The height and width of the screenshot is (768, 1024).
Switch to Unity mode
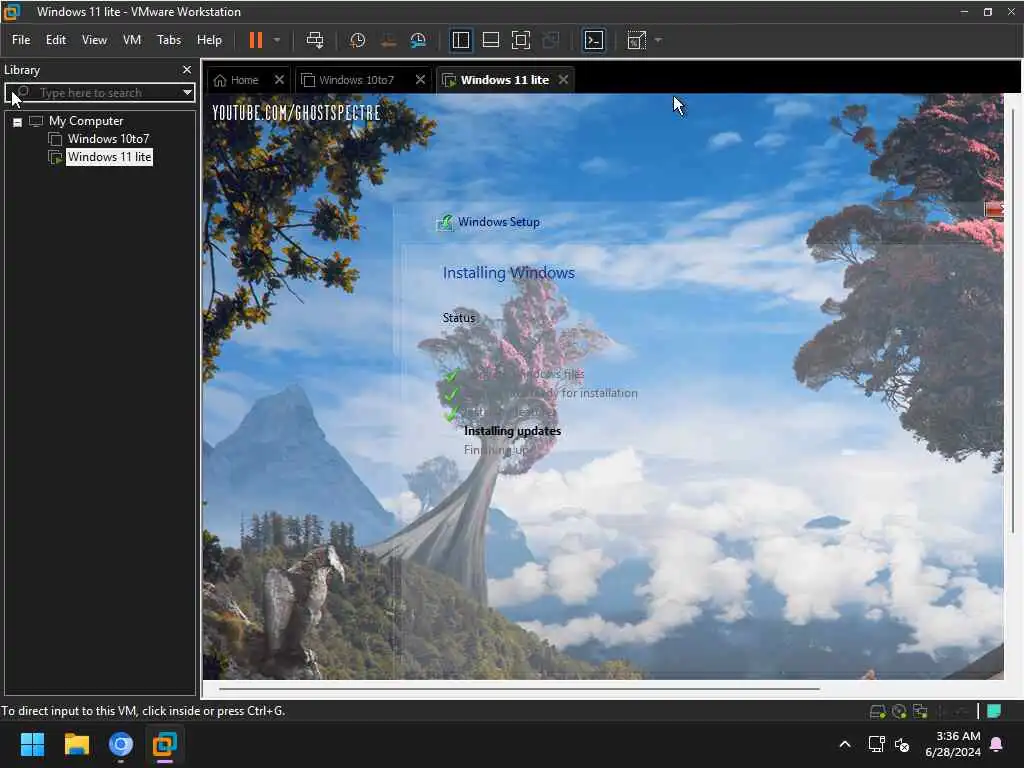pos(551,40)
